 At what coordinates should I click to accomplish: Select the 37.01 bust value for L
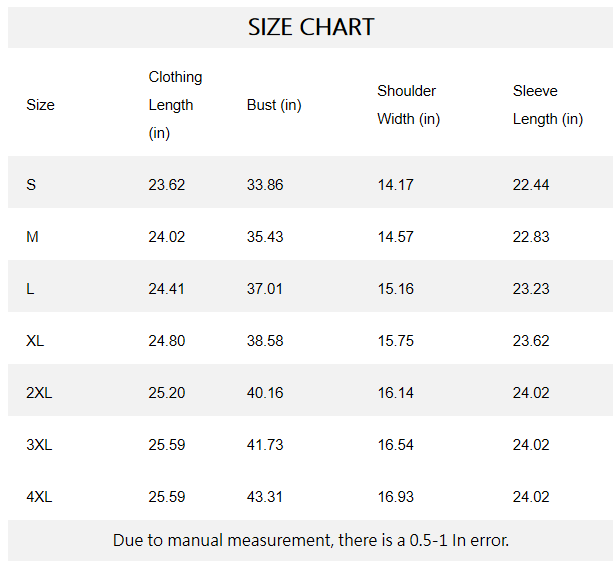[265, 289]
